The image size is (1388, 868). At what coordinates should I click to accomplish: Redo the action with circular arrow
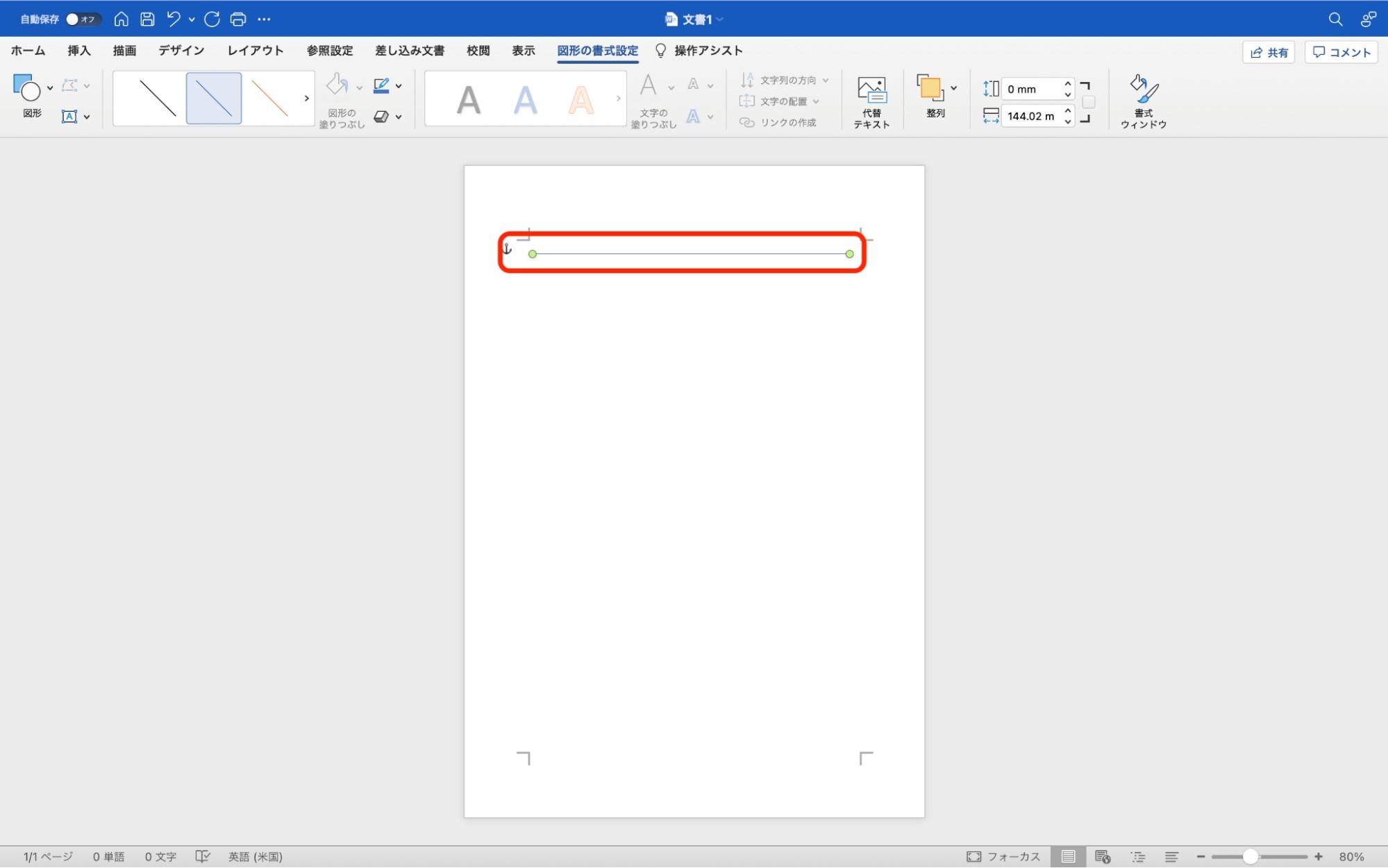click(212, 19)
